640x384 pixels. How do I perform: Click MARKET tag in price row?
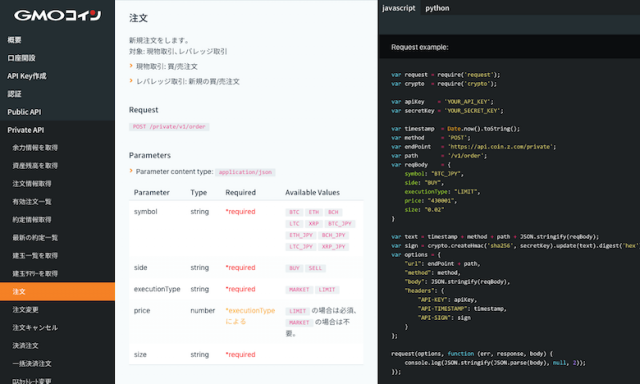pyautogui.click(x=299, y=322)
